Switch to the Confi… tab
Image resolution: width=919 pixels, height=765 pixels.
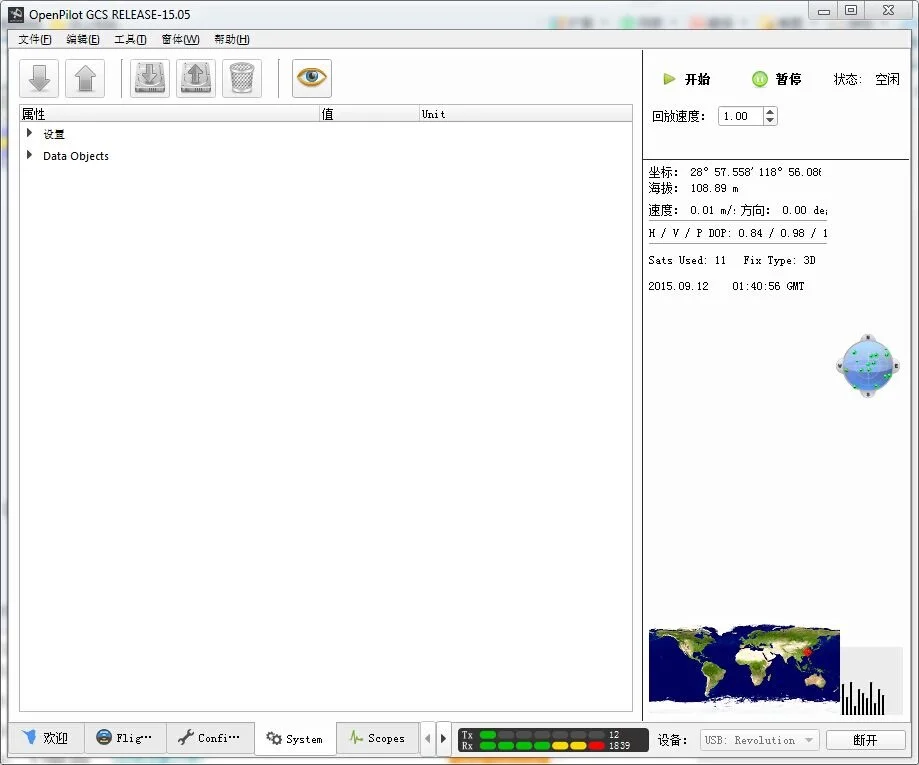210,737
